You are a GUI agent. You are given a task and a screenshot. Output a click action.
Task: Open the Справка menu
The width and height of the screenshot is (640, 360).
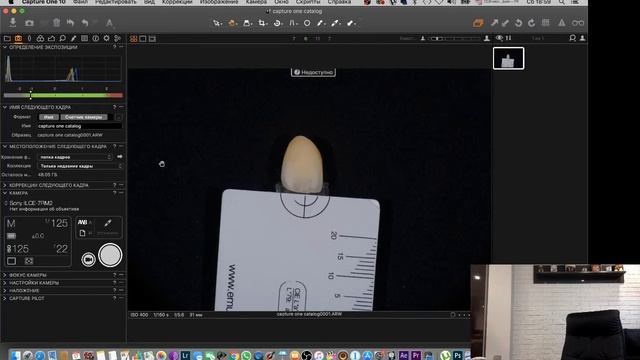(339, 2)
